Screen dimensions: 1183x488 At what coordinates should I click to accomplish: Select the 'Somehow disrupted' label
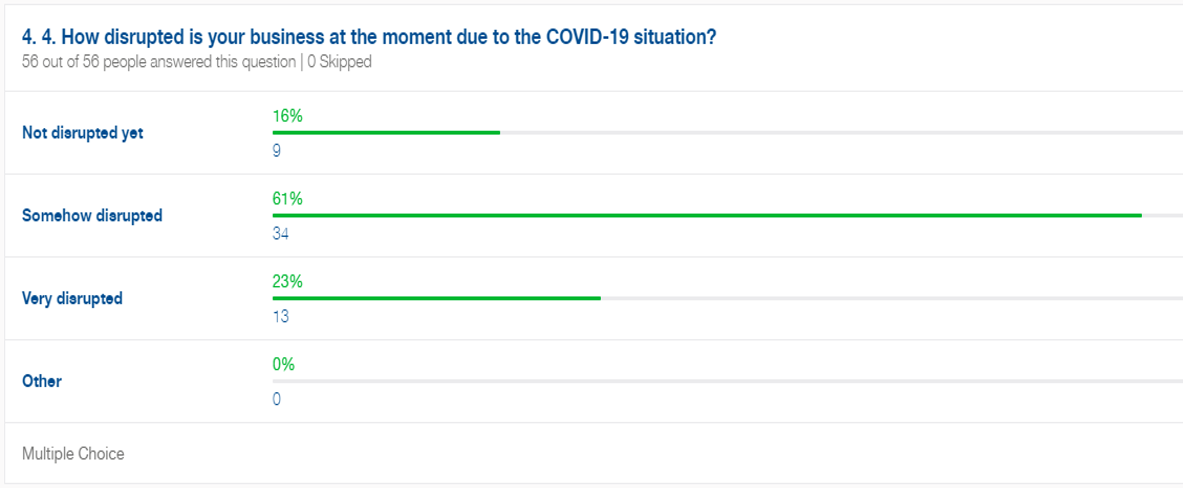pyautogui.click(x=92, y=216)
